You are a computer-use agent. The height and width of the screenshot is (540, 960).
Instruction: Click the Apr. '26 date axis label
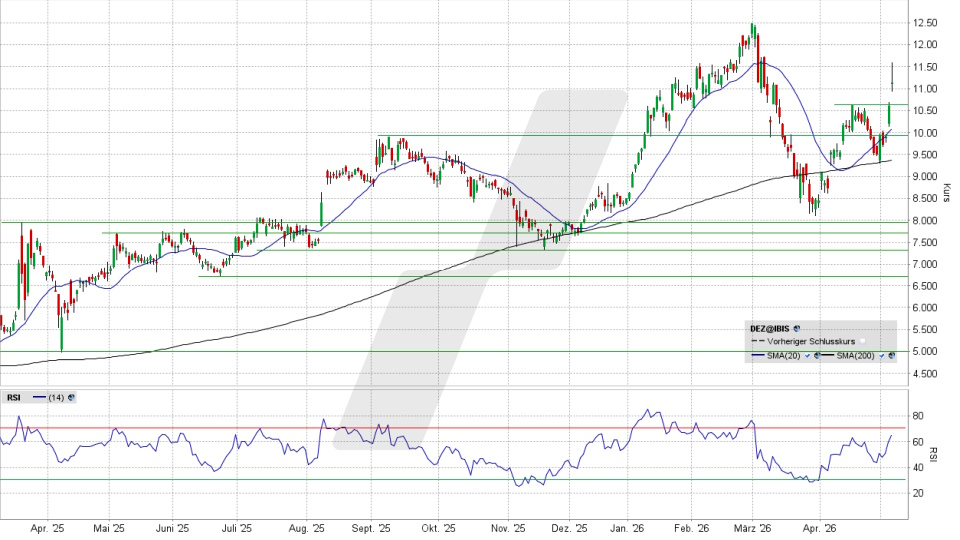(819, 528)
